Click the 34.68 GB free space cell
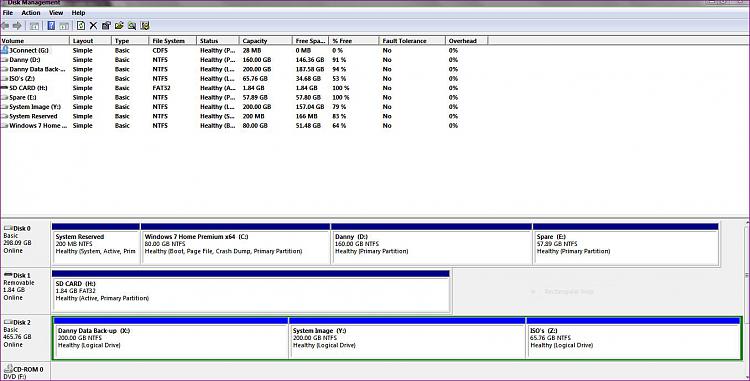 pyautogui.click(x=308, y=78)
